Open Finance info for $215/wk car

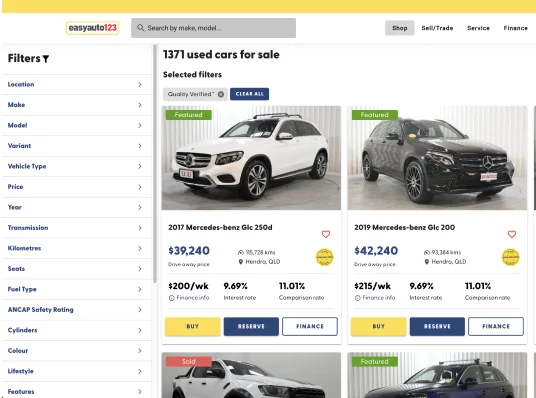coord(375,298)
